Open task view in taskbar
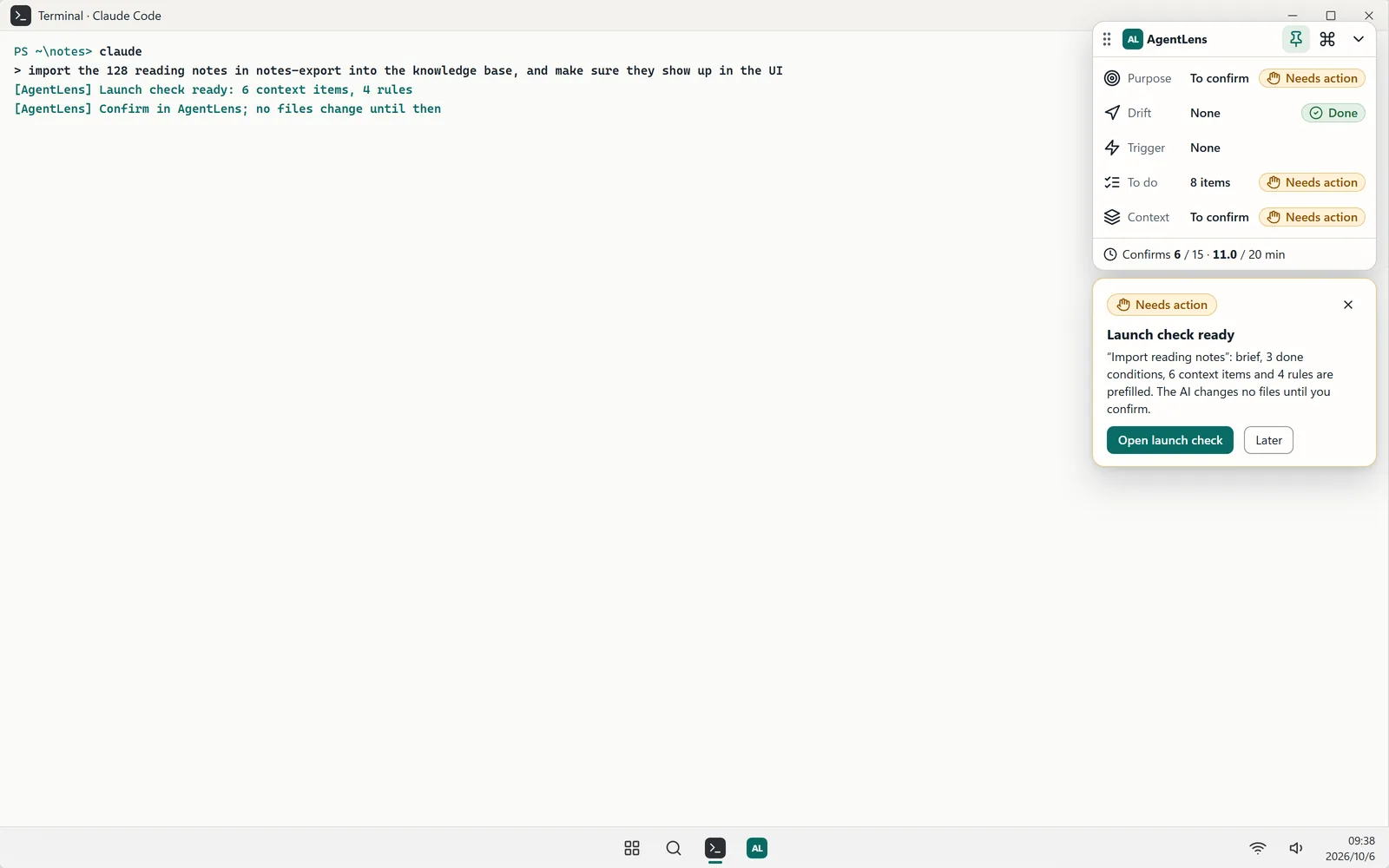Image resolution: width=1389 pixels, height=868 pixels. point(632,848)
